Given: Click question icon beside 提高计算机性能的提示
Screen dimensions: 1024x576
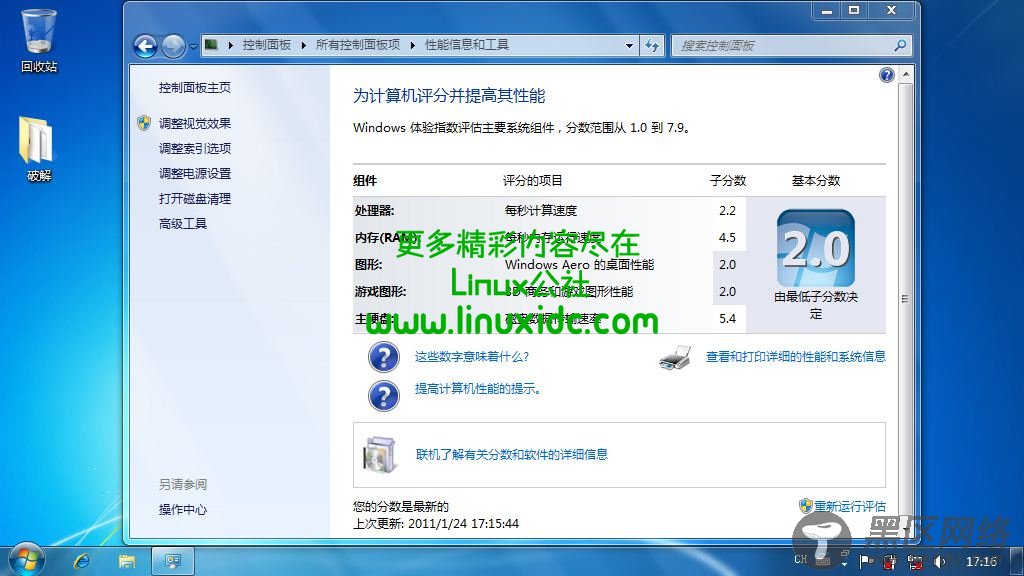Looking at the screenshot, I should 383,396.
